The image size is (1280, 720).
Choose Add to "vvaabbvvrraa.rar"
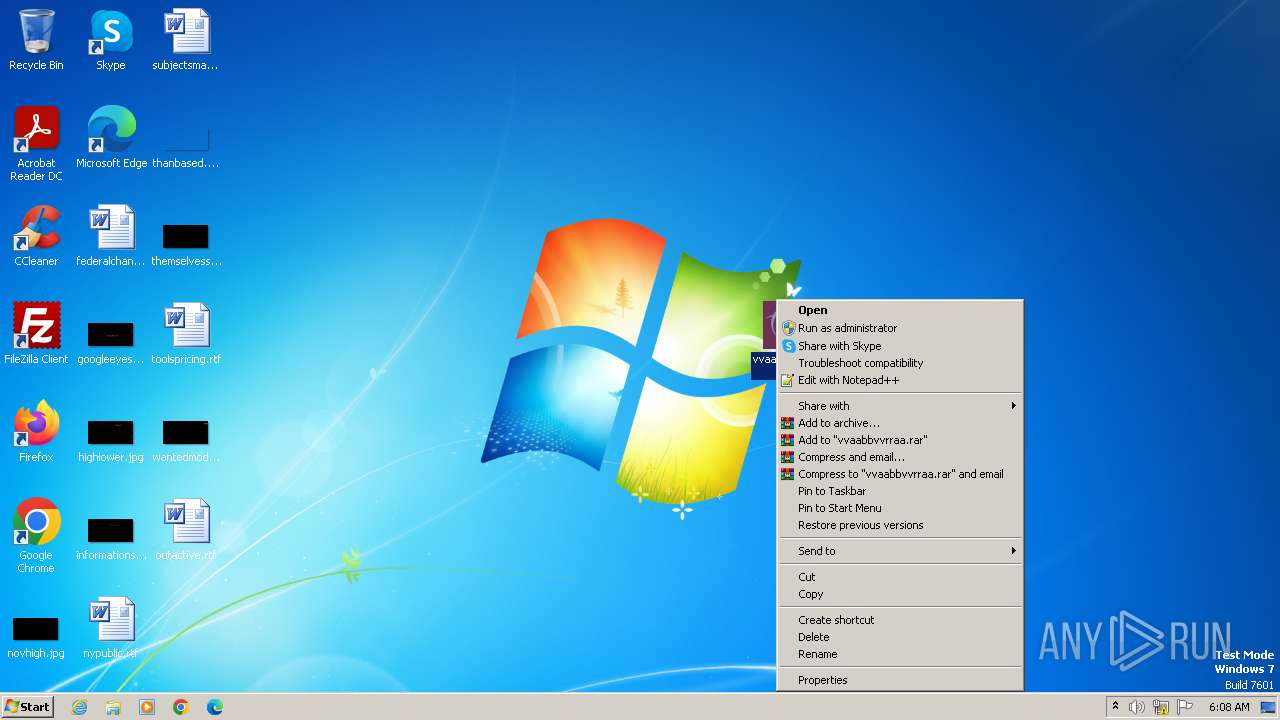(900, 440)
